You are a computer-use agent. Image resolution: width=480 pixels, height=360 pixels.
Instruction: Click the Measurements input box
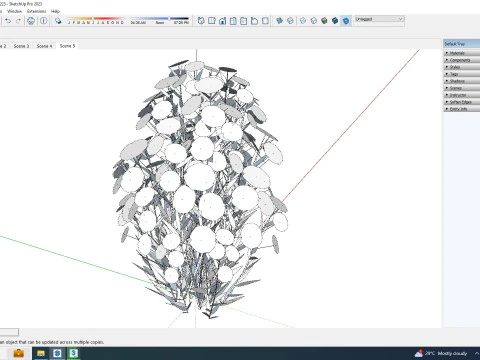pyautogui.click(x=9, y=332)
